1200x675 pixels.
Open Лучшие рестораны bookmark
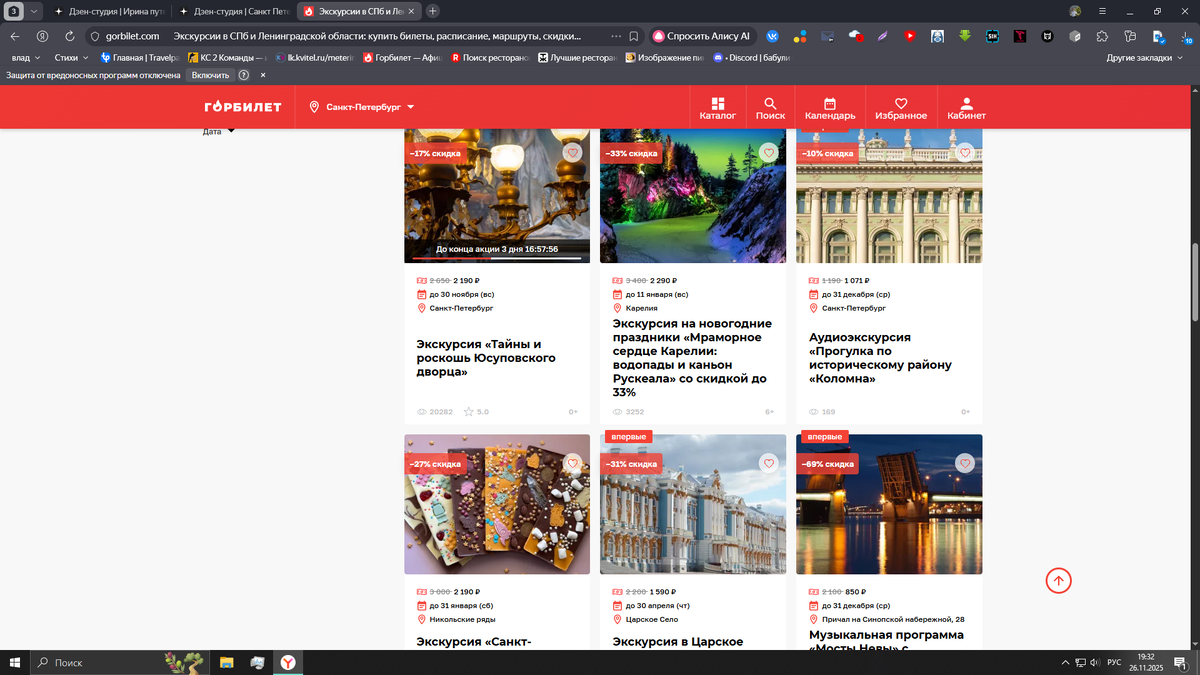click(577, 58)
